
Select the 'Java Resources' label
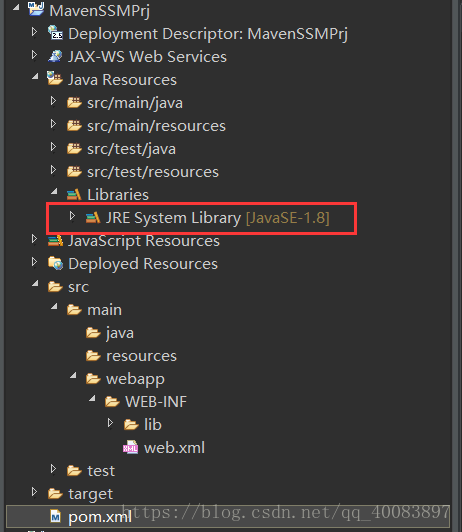tap(122, 80)
